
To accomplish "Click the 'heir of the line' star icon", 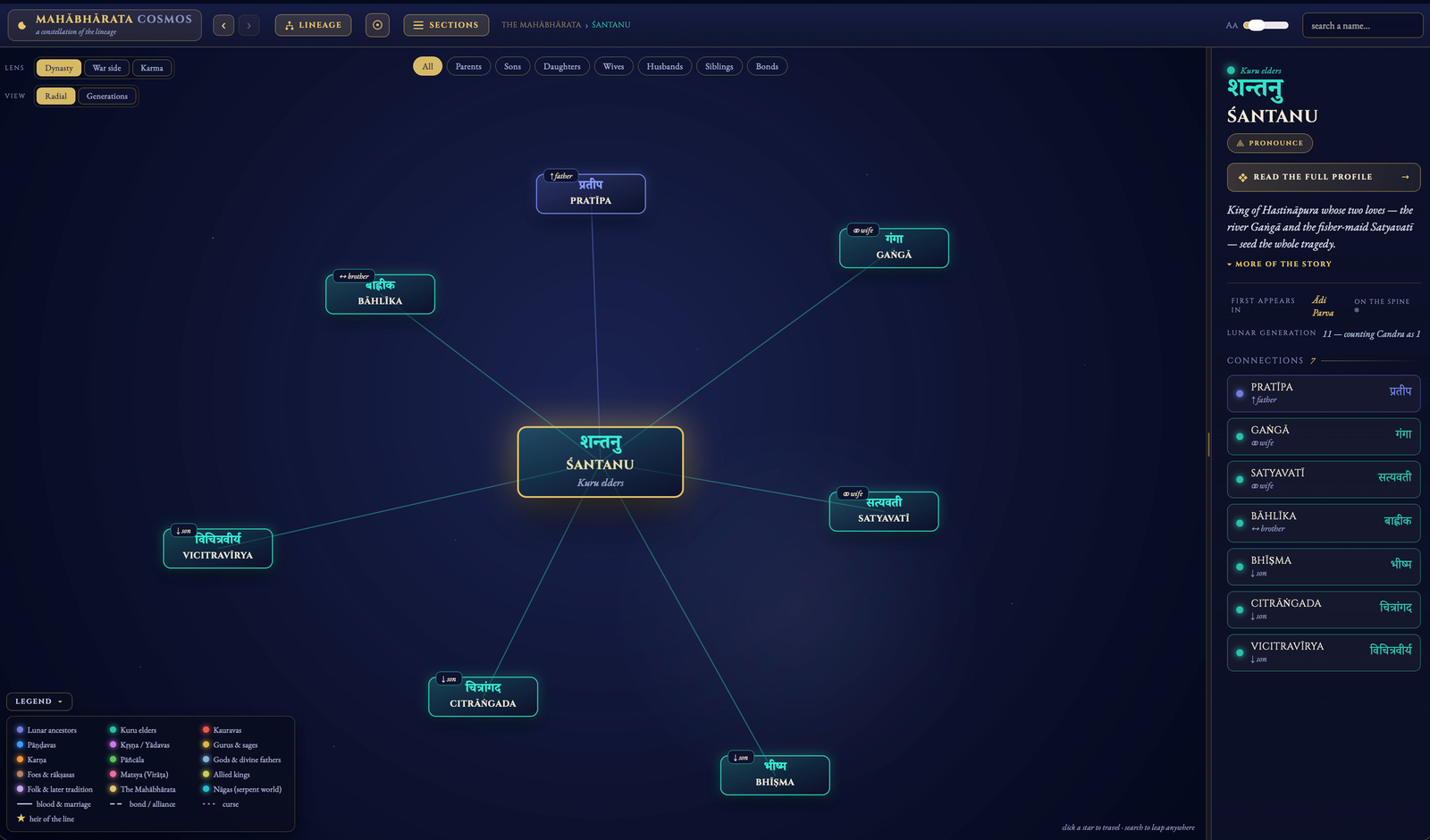I will pyautogui.click(x=21, y=819).
